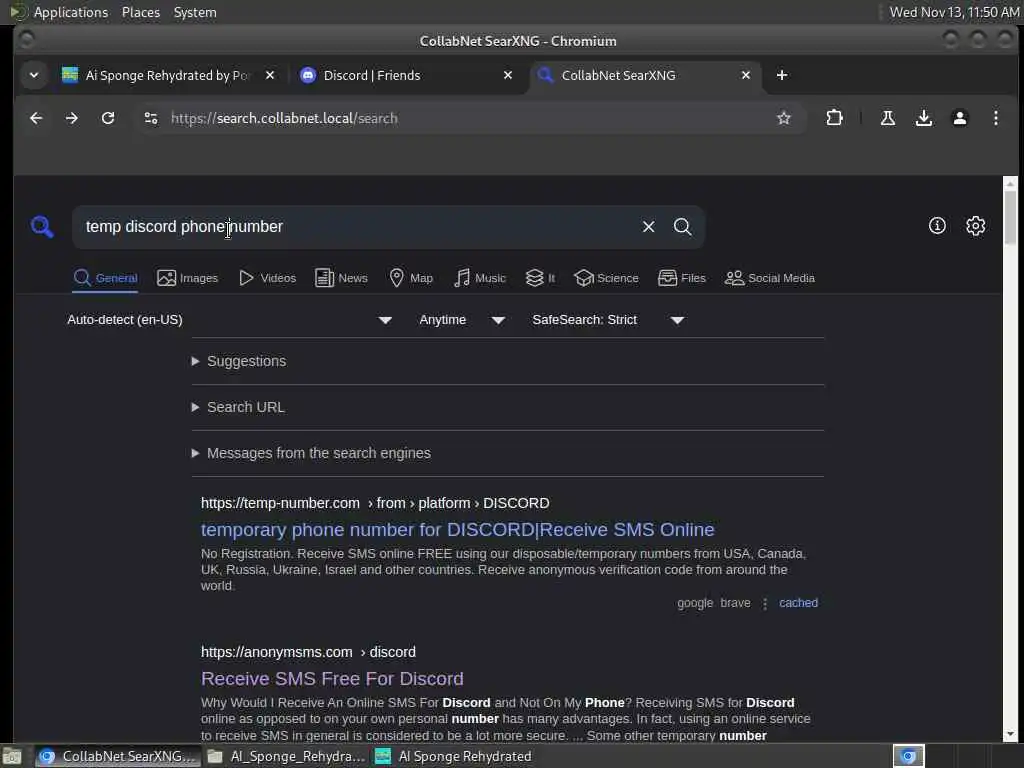Open the Places menu

pos(140,12)
